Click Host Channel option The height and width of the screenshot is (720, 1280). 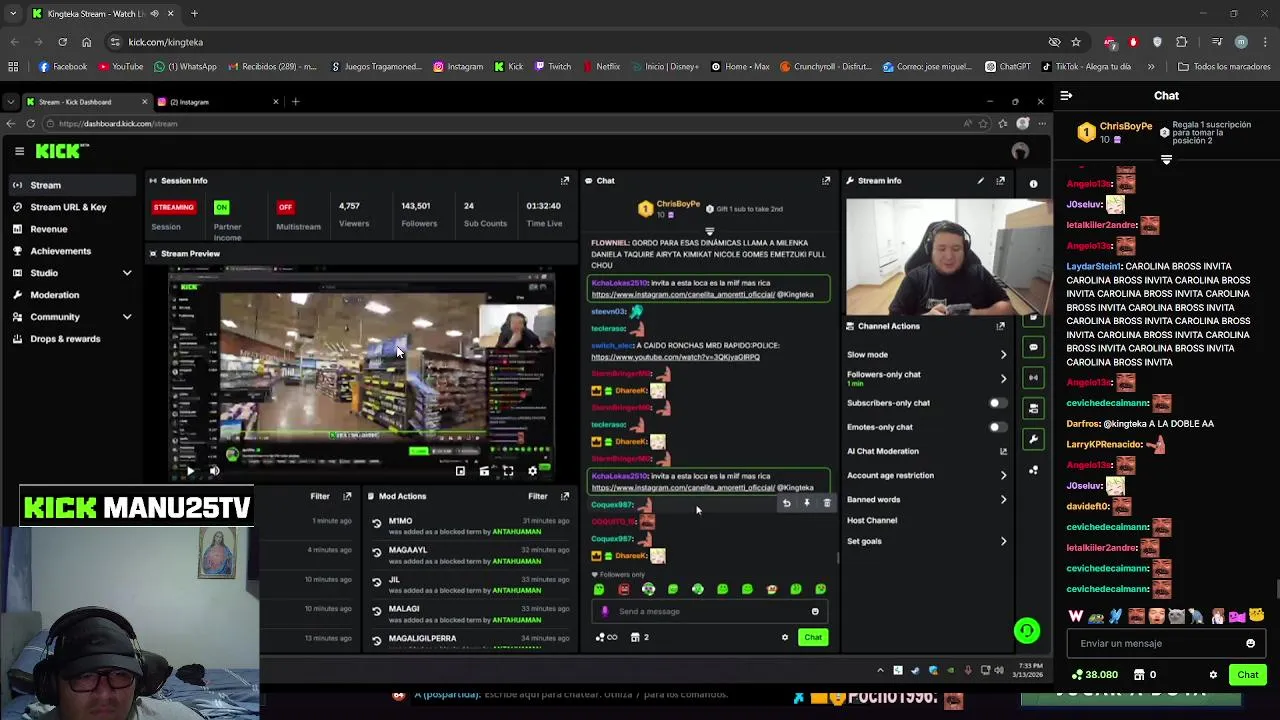click(x=872, y=521)
